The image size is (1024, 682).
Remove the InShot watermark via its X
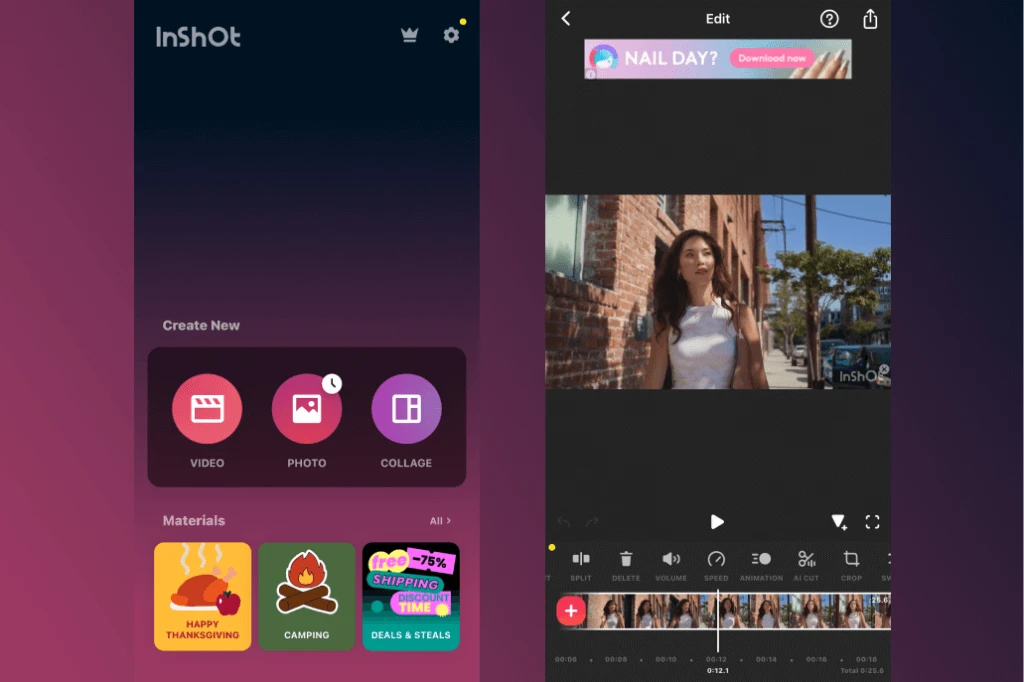(x=884, y=370)
